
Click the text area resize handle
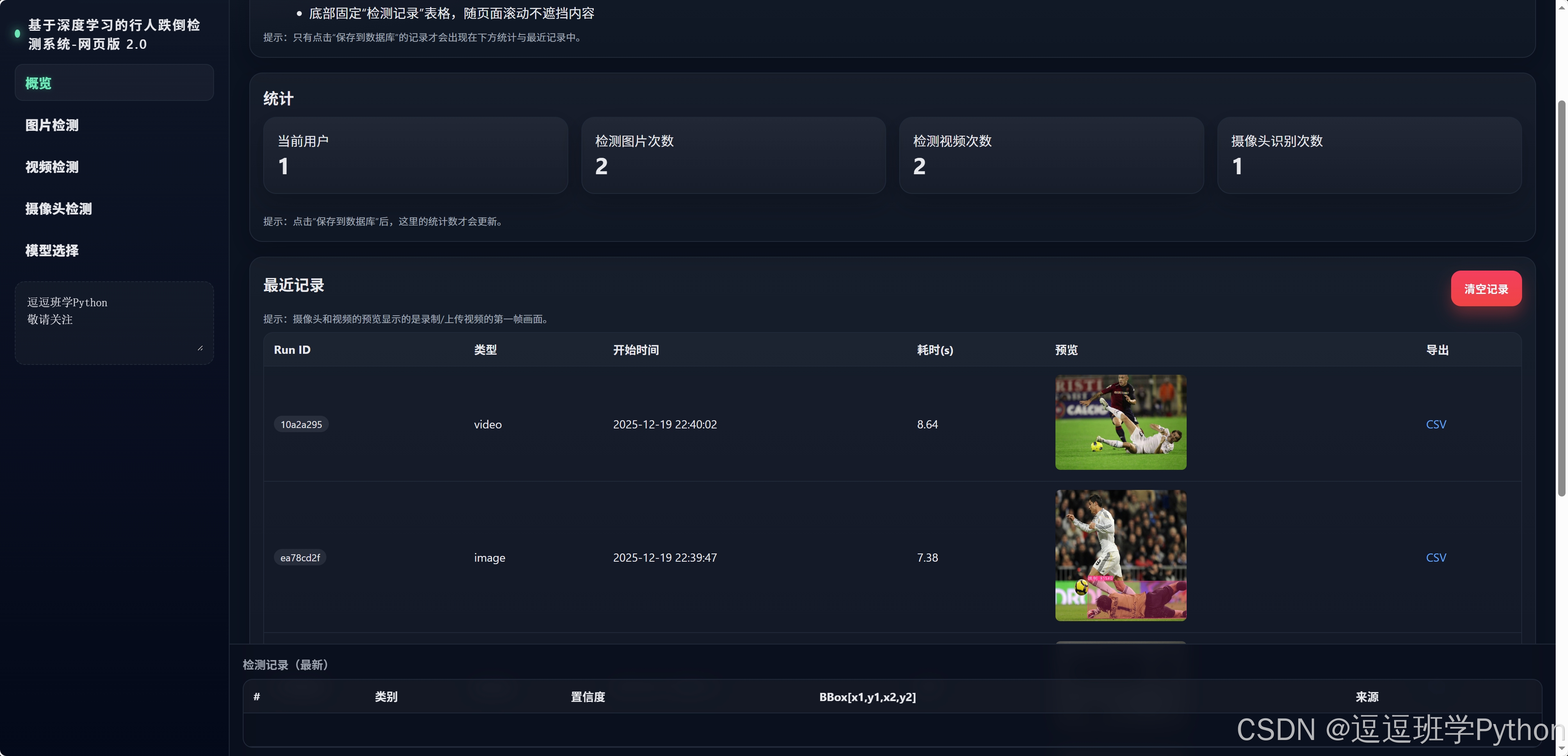click(x=200, y=348)
